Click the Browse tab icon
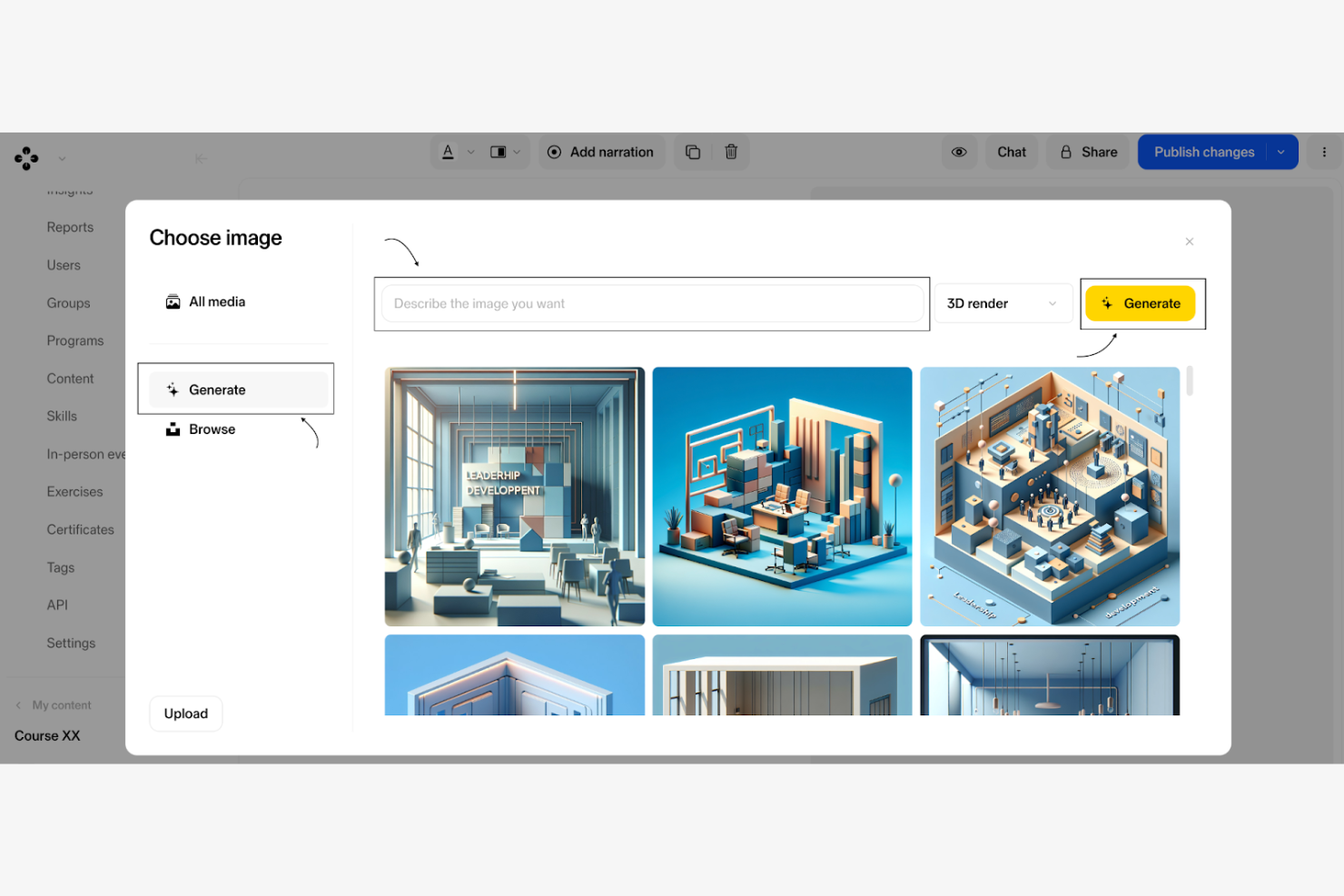1344x896 pixels. [173, 429]
